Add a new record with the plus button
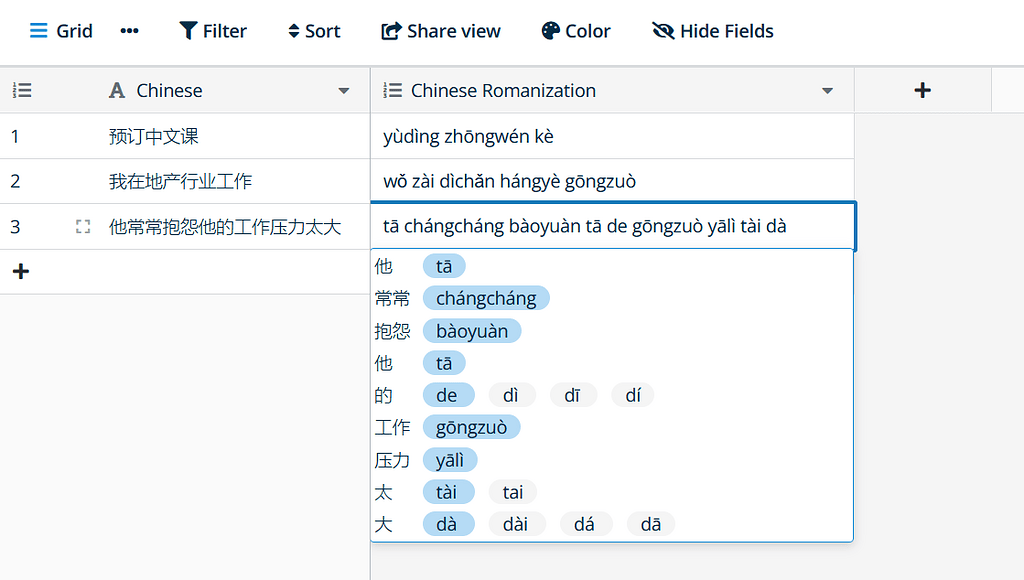The width and height of the screenshot is (1024, 580). click(x=21, y=271)
